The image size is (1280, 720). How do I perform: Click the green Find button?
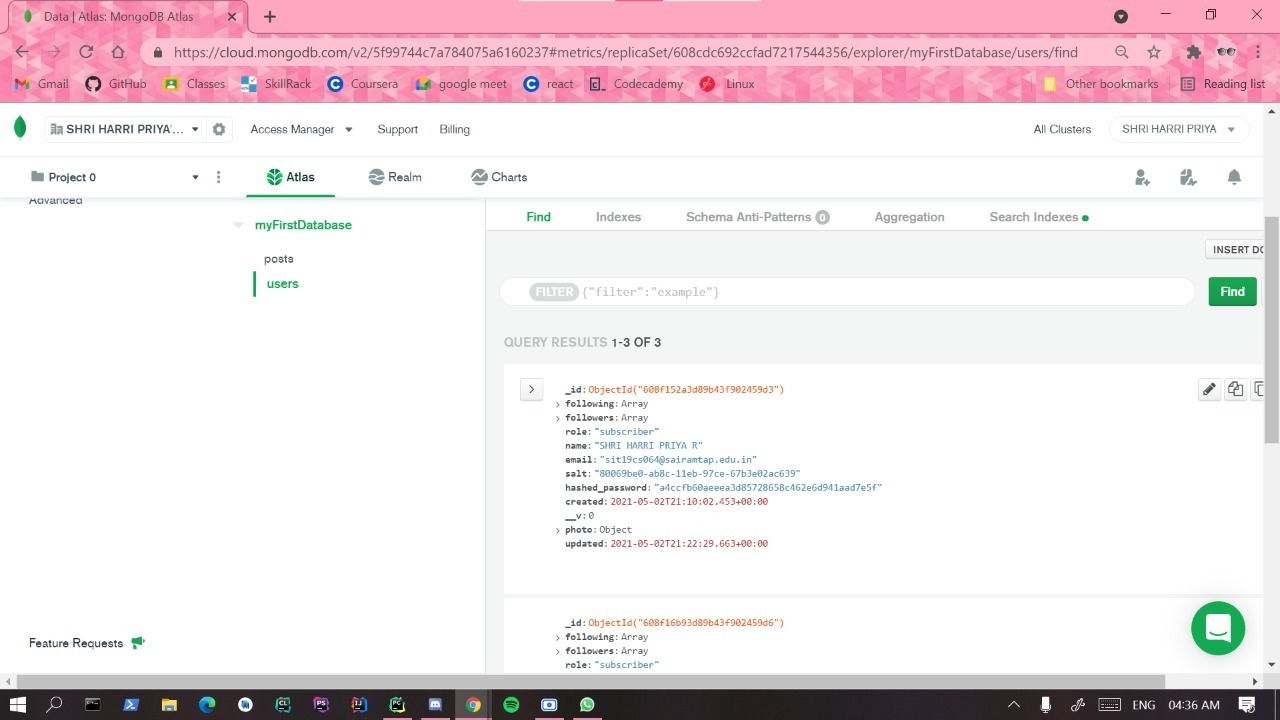tap(1231, 291)
